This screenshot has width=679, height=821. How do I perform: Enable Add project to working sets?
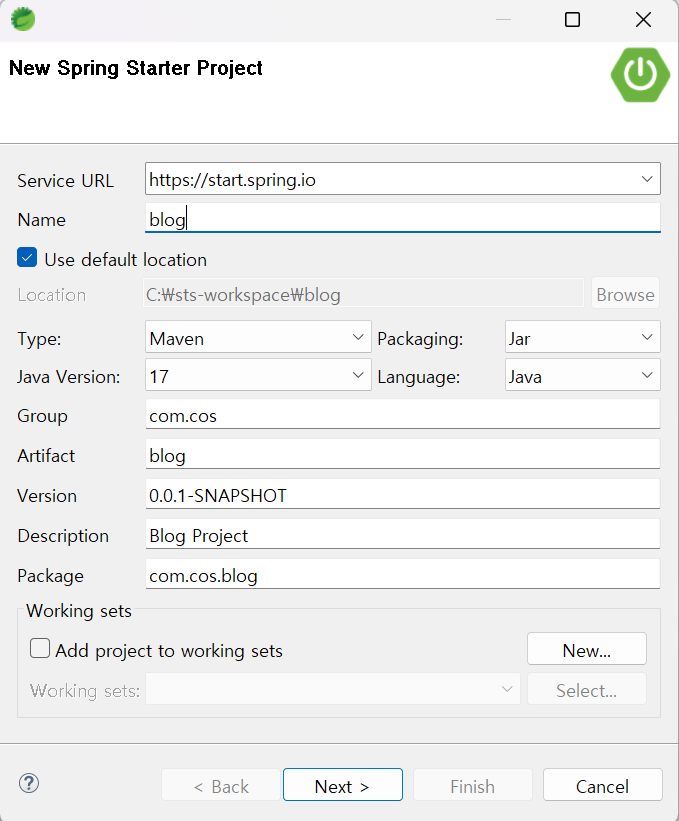[40, 648]
